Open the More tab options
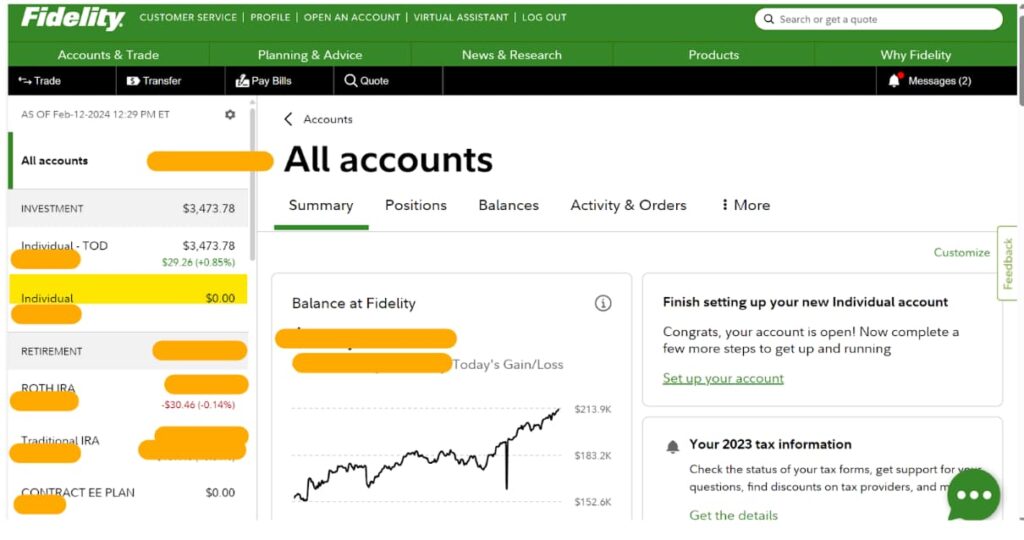 click(746, 205)
